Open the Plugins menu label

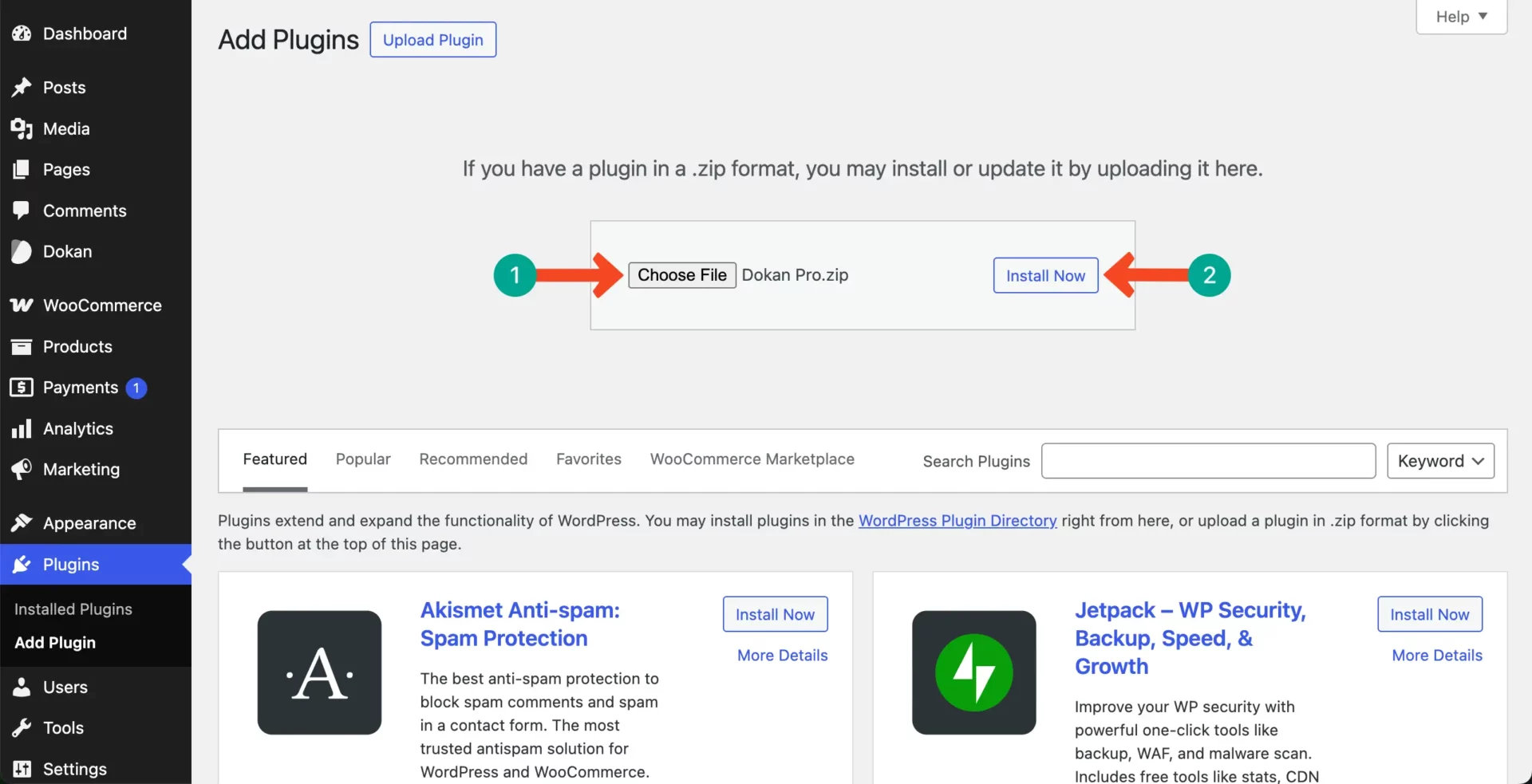(71, 565)
